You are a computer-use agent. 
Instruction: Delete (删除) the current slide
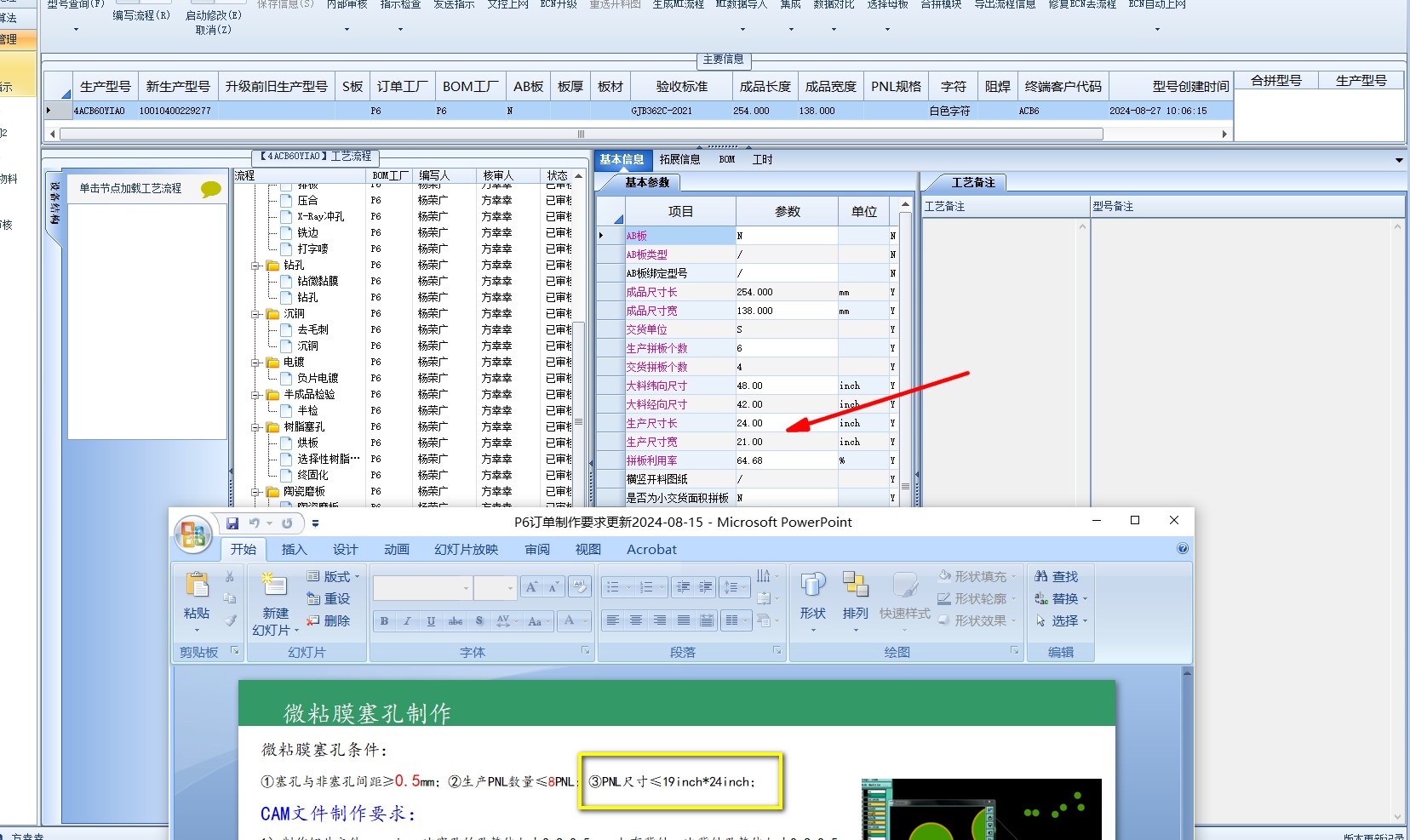pos(329,620)
